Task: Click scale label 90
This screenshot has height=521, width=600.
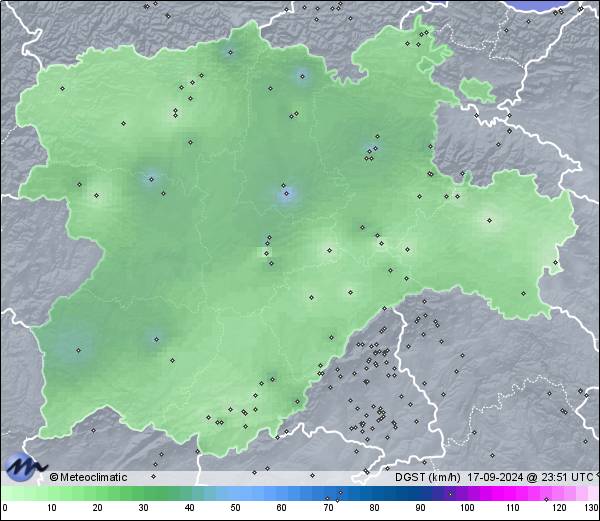Action: click(421, 508)
